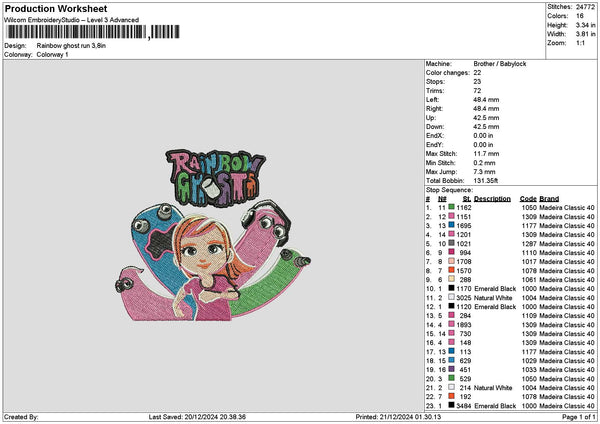
Task: Select 'Natural White' in stop row 21
Action: point(493,388)
